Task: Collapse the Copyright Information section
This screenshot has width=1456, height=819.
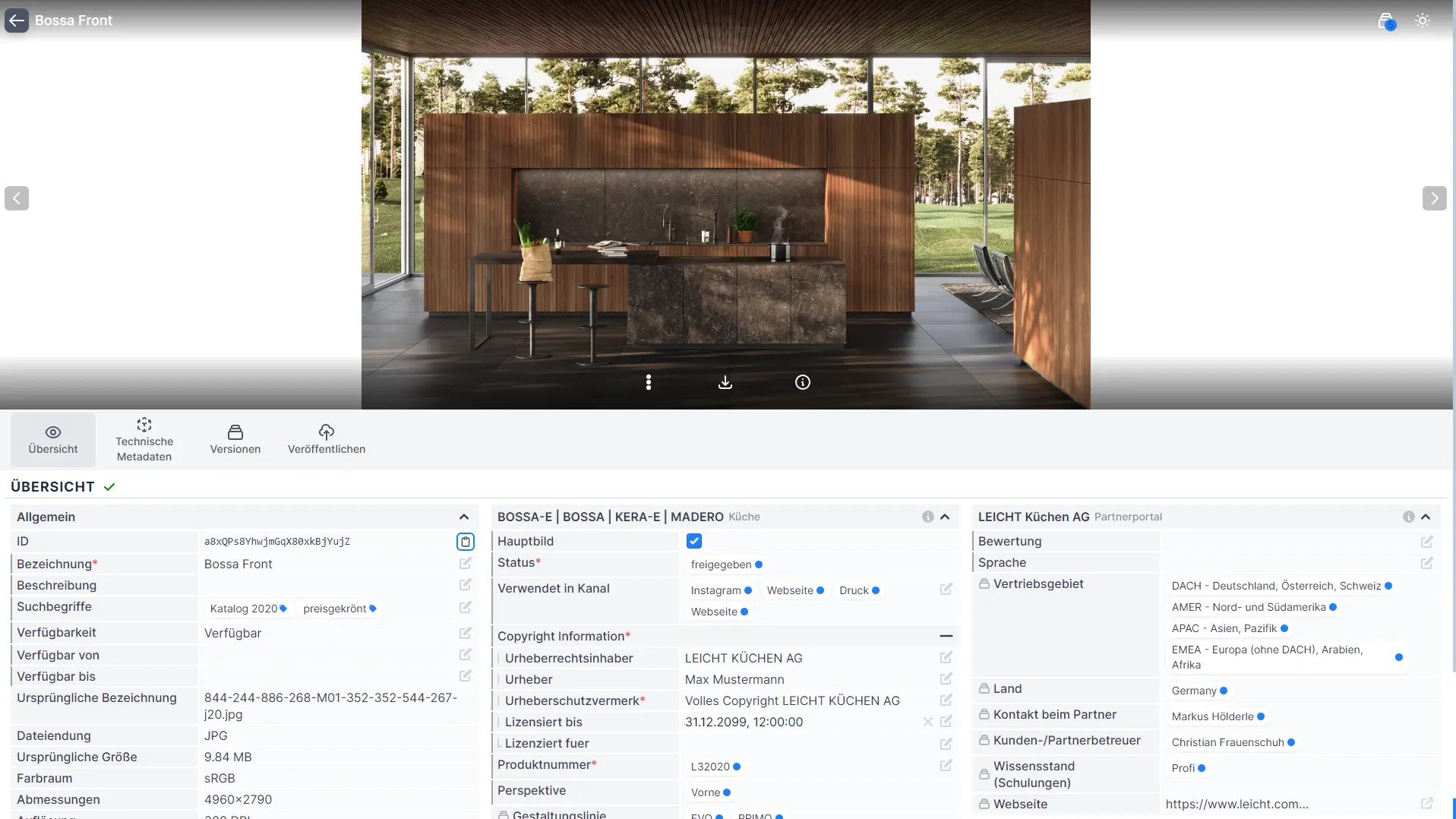Action: coord(946,635)
